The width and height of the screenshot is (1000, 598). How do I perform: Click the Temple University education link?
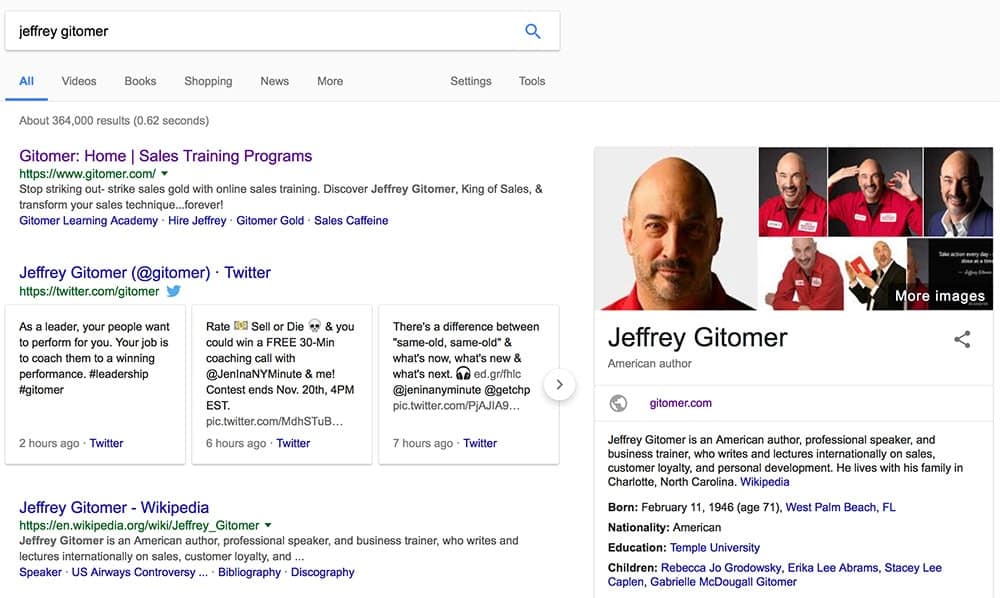pos(714,548)
